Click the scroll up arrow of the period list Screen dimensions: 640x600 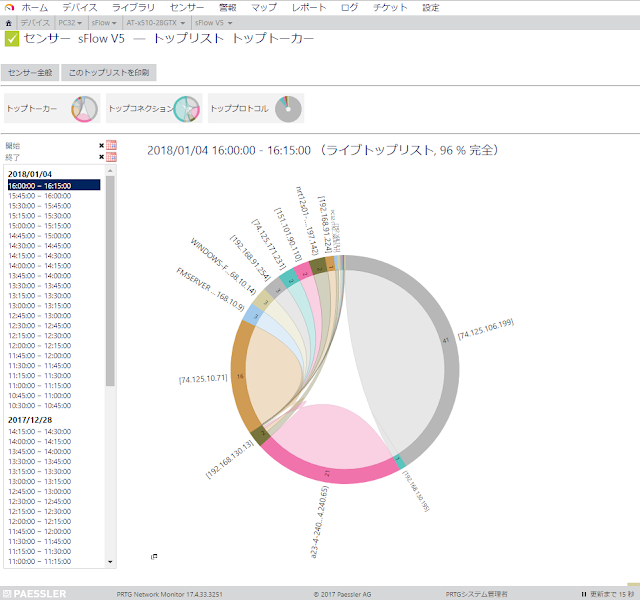(110, 170)
